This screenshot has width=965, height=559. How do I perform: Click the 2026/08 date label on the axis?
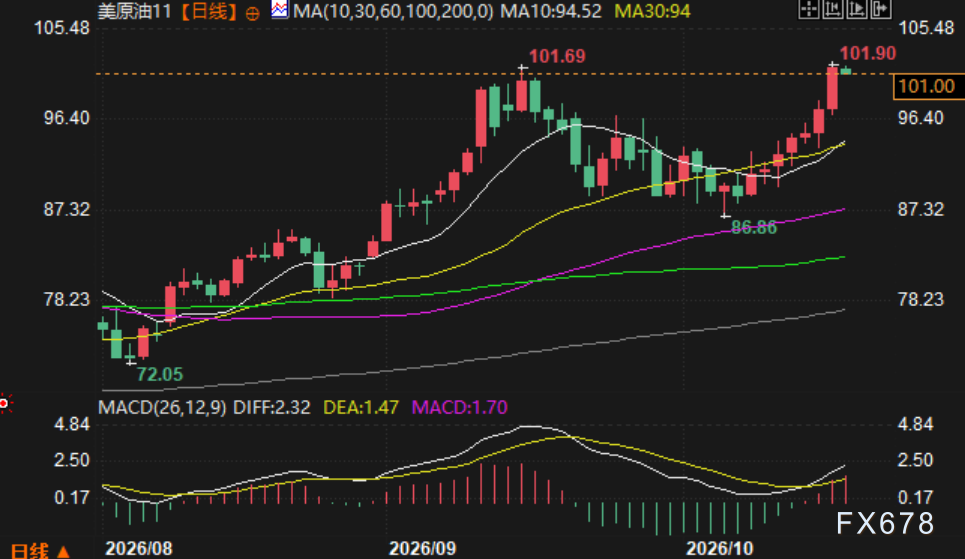(139, 549)
